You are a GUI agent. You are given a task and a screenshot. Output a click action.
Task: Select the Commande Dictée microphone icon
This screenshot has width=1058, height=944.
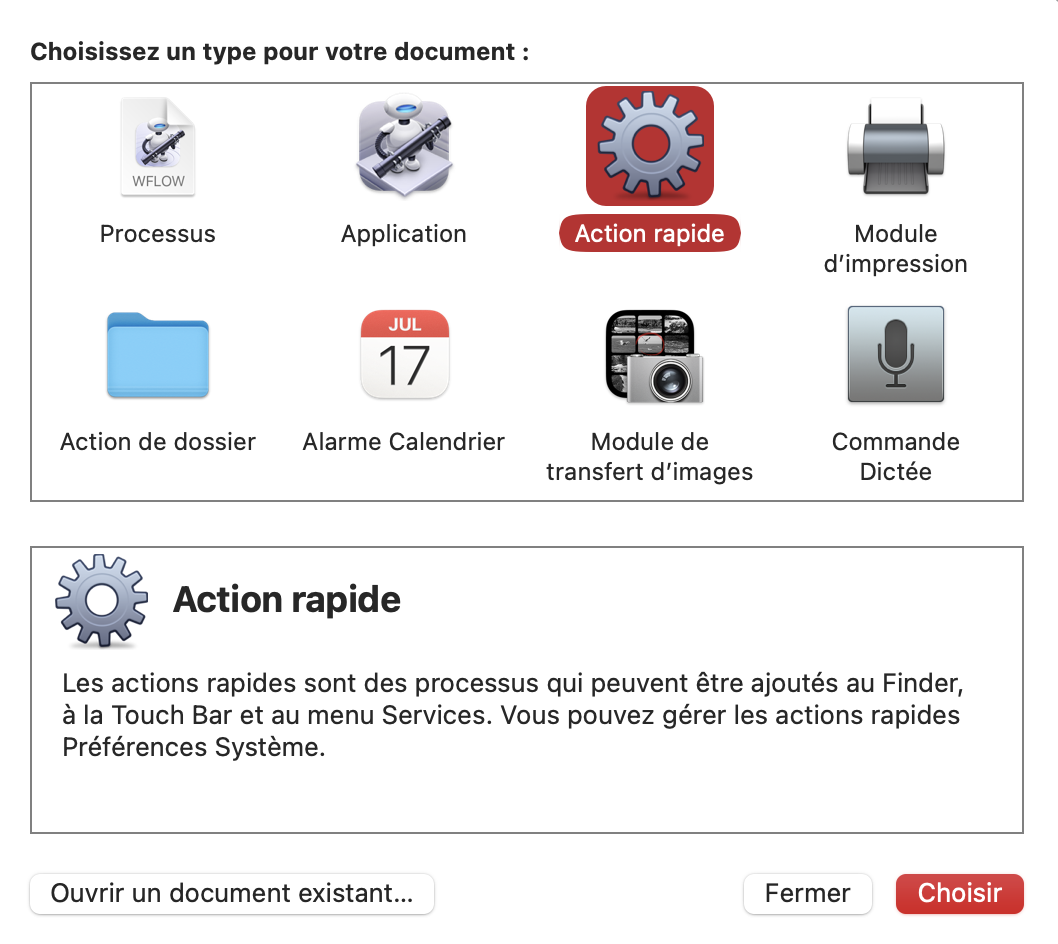tap(895, 355)
